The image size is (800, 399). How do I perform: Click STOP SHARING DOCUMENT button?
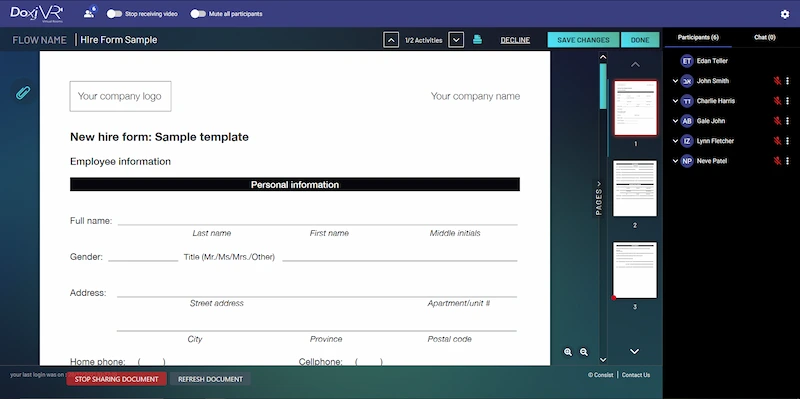[116, 379]
